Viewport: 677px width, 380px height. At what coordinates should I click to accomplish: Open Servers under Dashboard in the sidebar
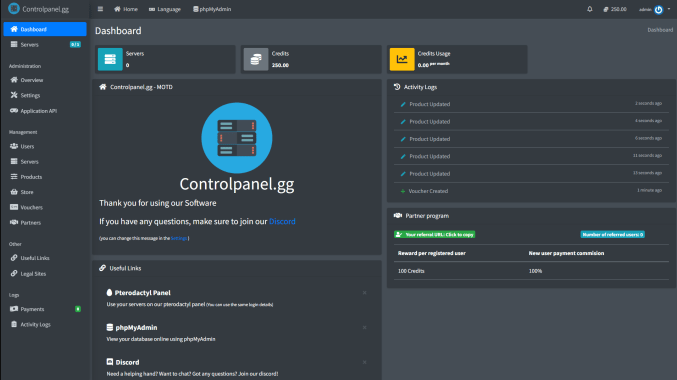click(x=45, y=44)
